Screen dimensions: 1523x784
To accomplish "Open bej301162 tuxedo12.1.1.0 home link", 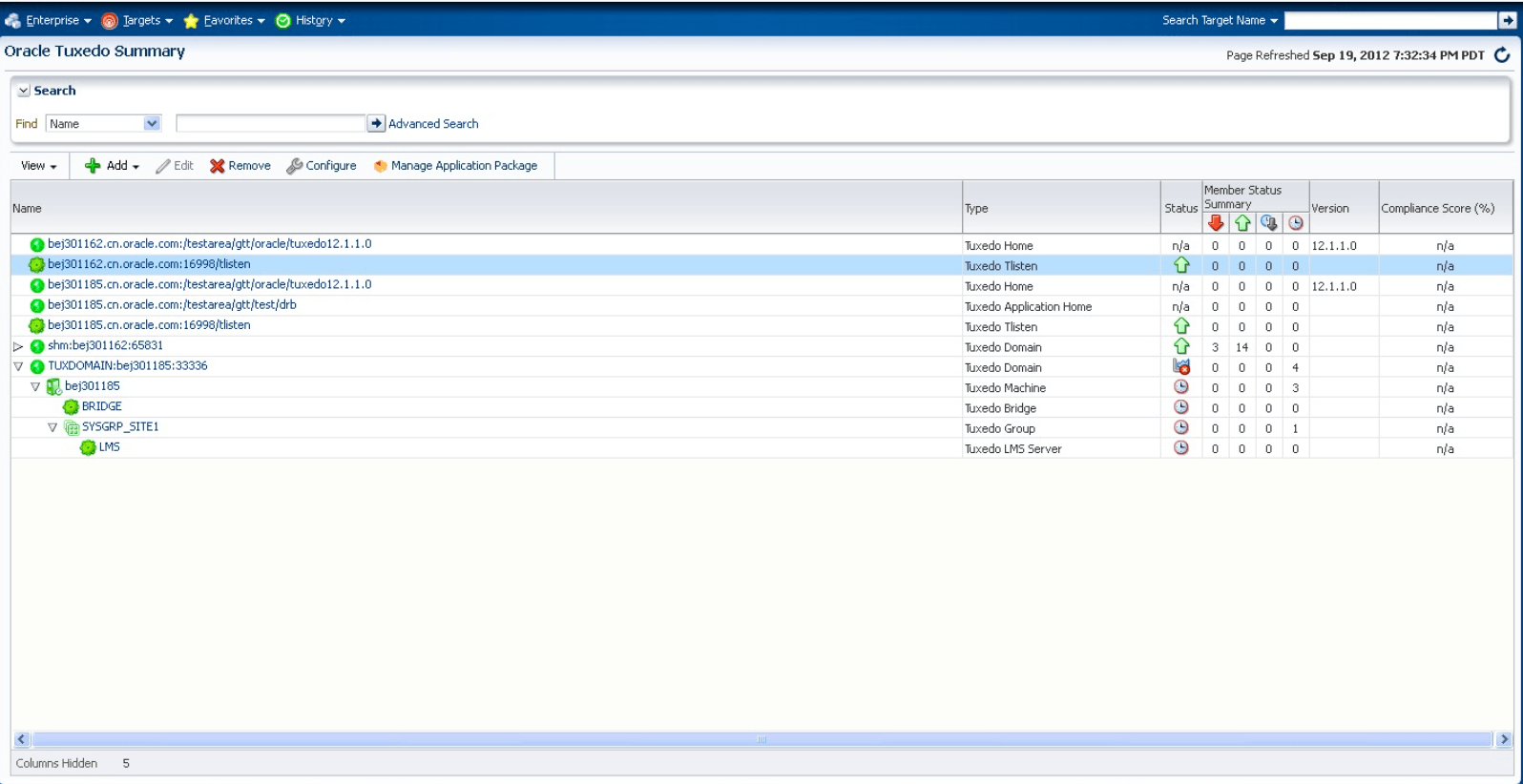I will click(210, 244).
